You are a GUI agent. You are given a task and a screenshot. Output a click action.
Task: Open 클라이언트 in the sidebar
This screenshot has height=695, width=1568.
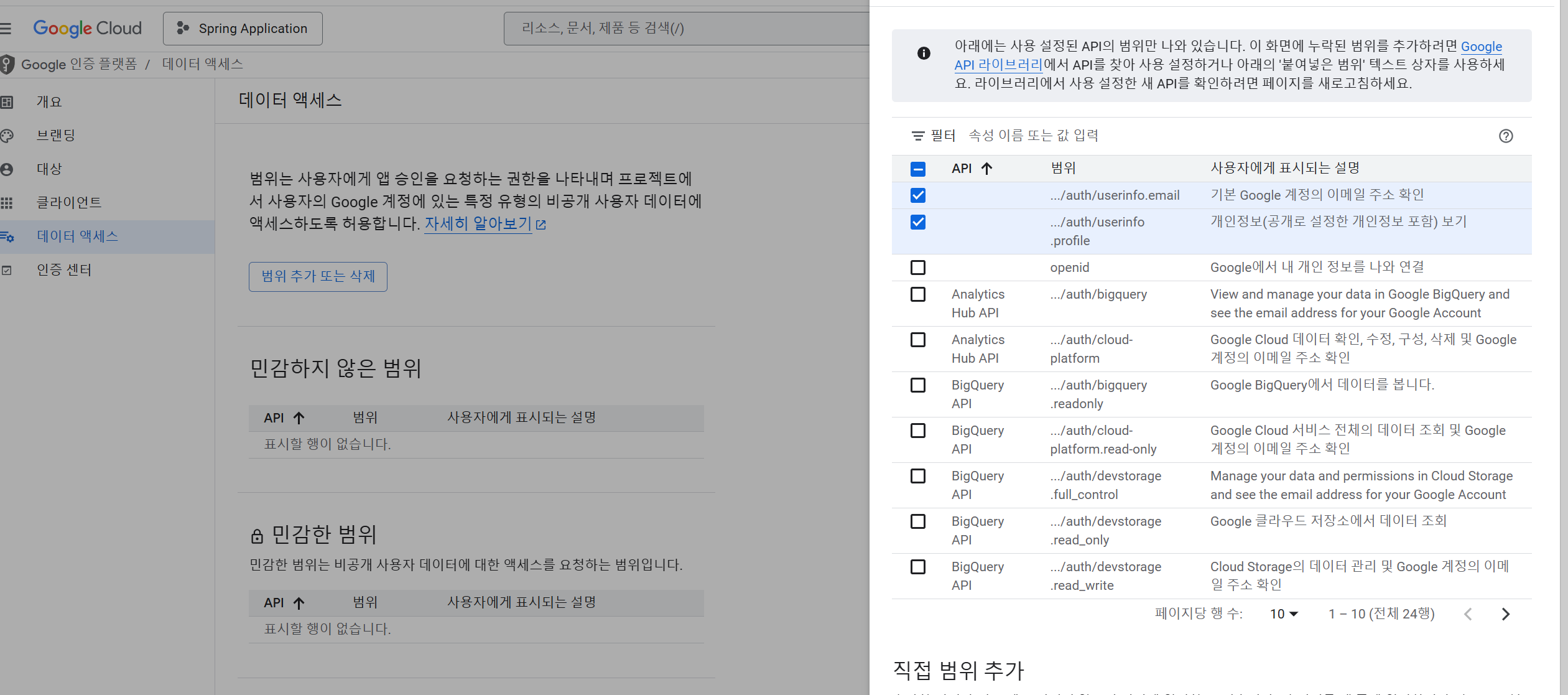[68, 203]
